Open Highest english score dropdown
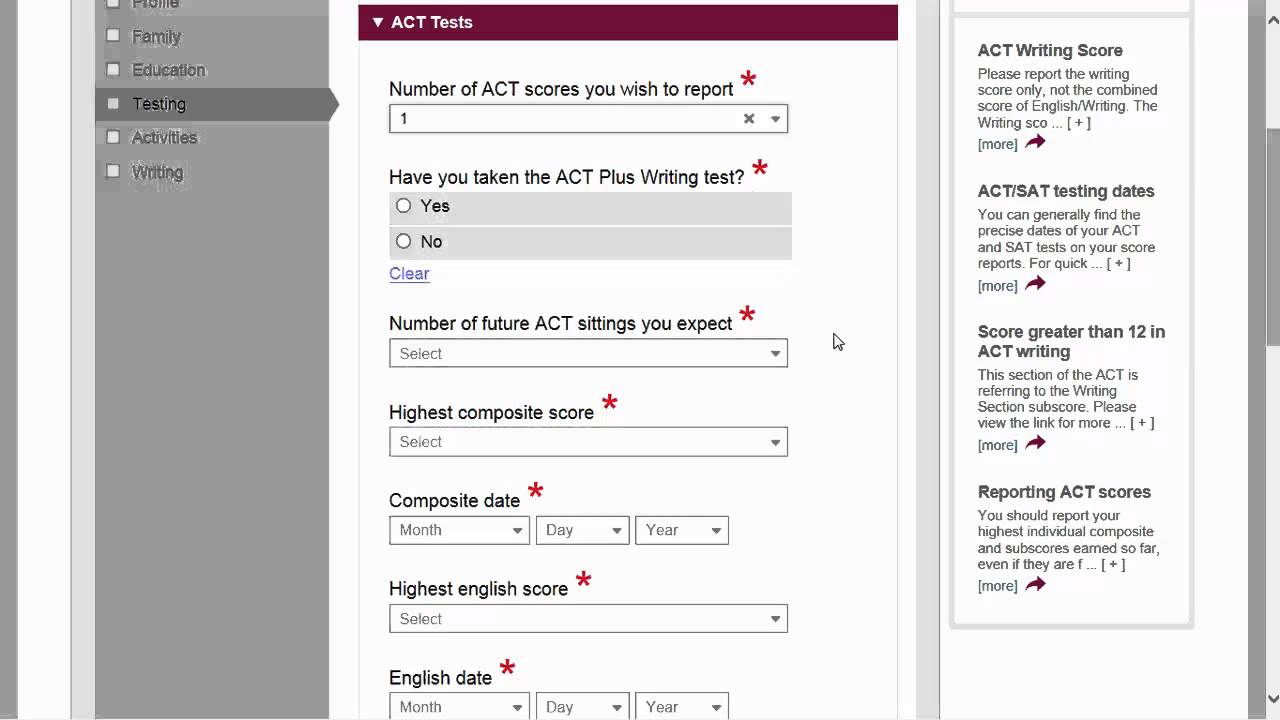The height and width of the screenshot is (720, 1280). pyautogui.click(x=588, y=619)
